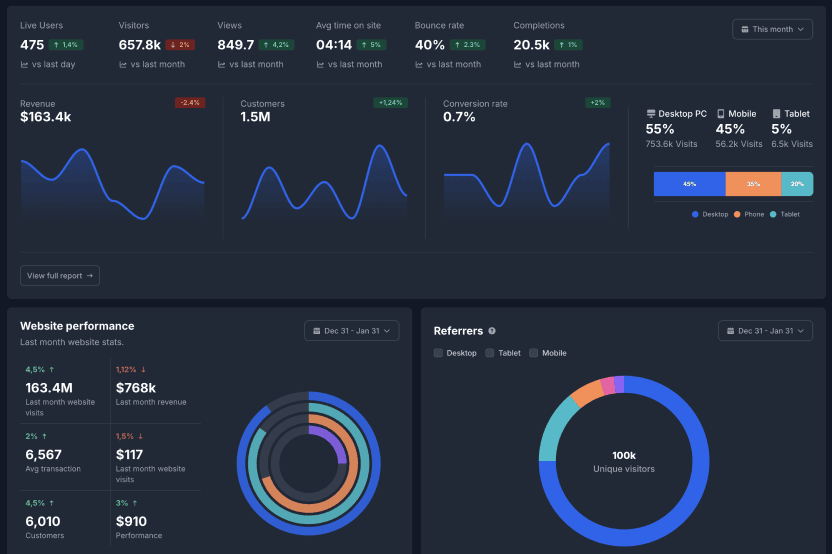Click the Referrers help question-mark icon

[x=492, y=331]
